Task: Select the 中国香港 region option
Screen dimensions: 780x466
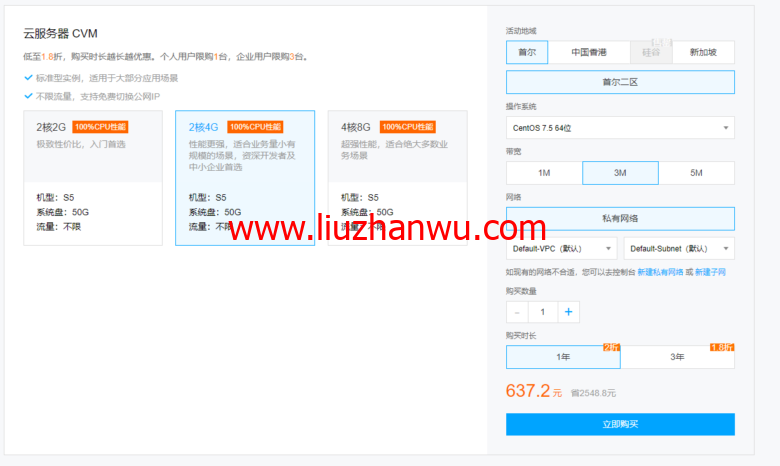Action: (x=589, y=52)
